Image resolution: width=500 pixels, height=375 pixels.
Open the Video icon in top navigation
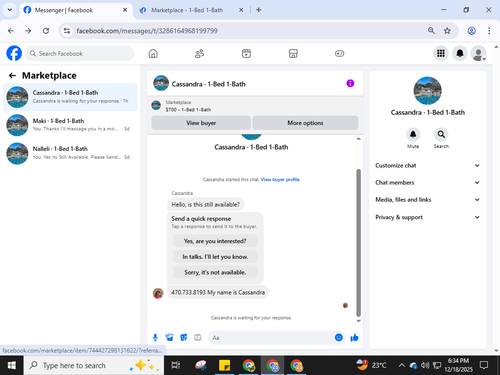[x=246, y=53]
